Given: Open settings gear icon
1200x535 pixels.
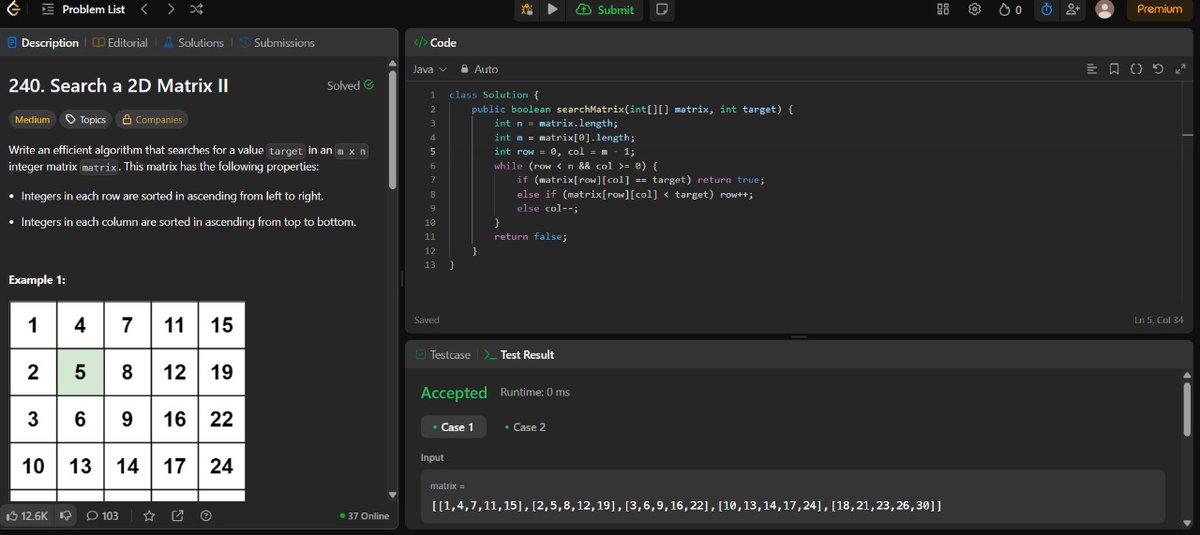Looking at the screenshot, I should click(975, 9).
